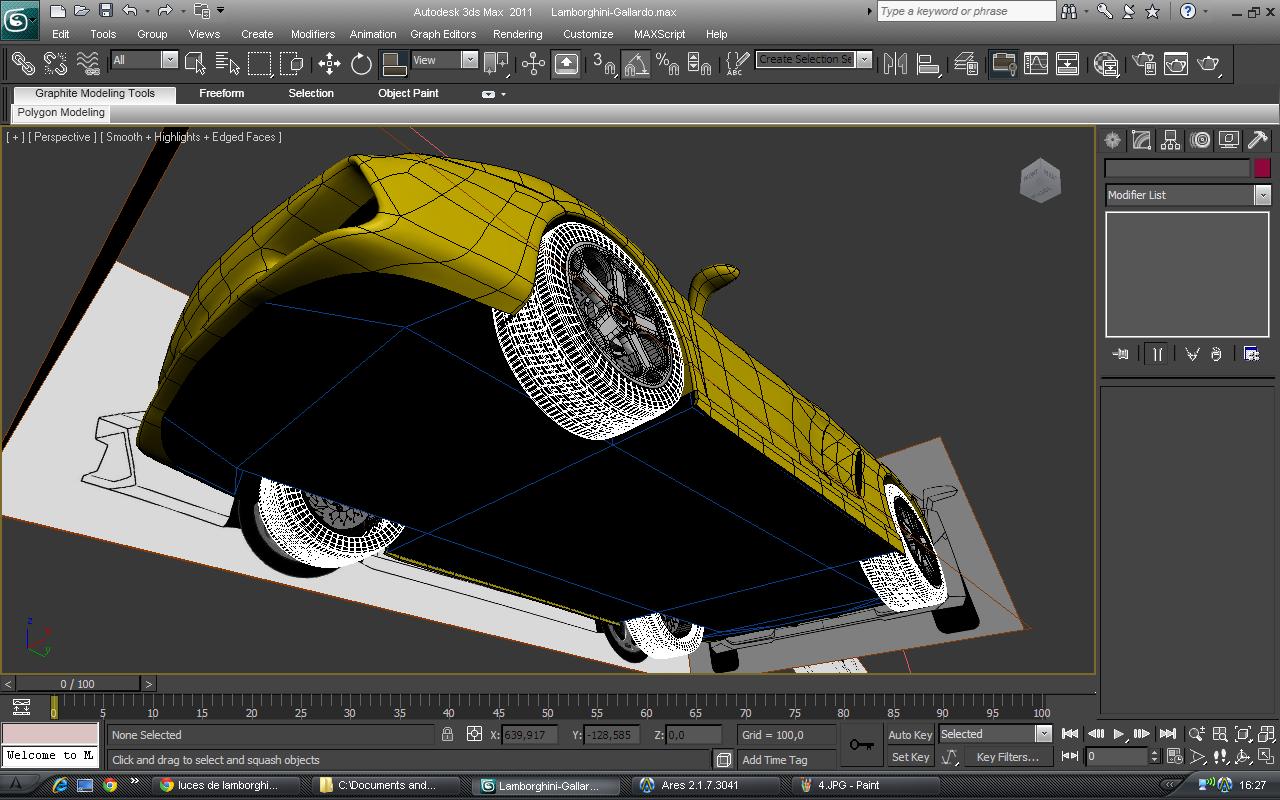This screenshot has height=800, width=1280.
Task: Switch to the Freeform ribbon tab
Action: click(x=221, y=93)
